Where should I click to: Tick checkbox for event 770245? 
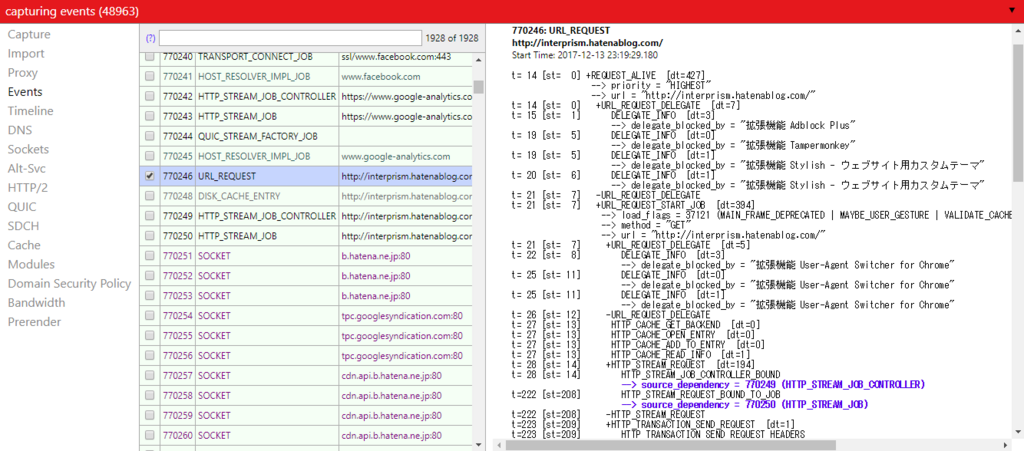150,156
